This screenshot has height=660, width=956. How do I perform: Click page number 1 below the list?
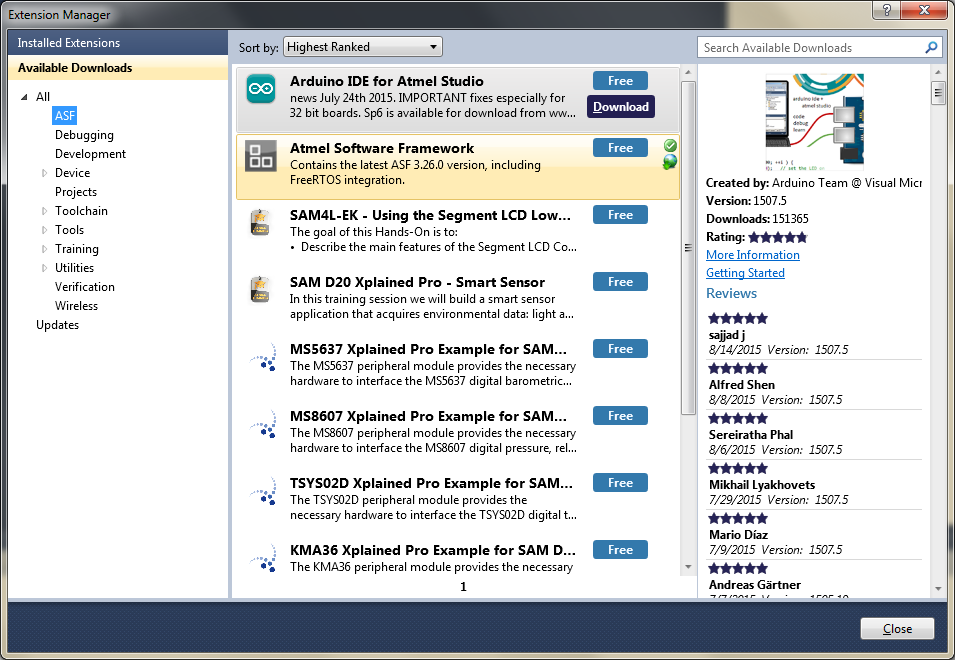(x=463, y=587)
